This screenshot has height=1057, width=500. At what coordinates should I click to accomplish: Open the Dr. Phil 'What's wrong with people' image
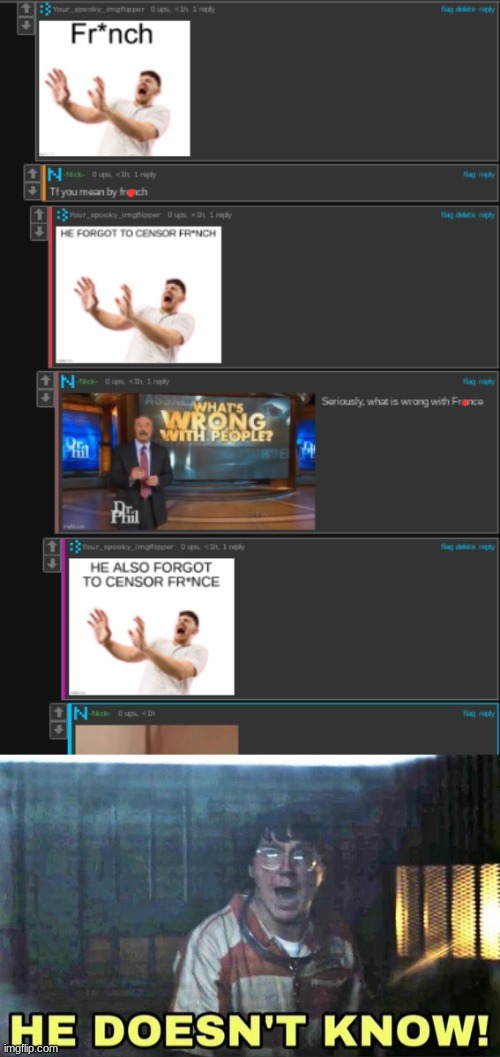coord(188,462)
